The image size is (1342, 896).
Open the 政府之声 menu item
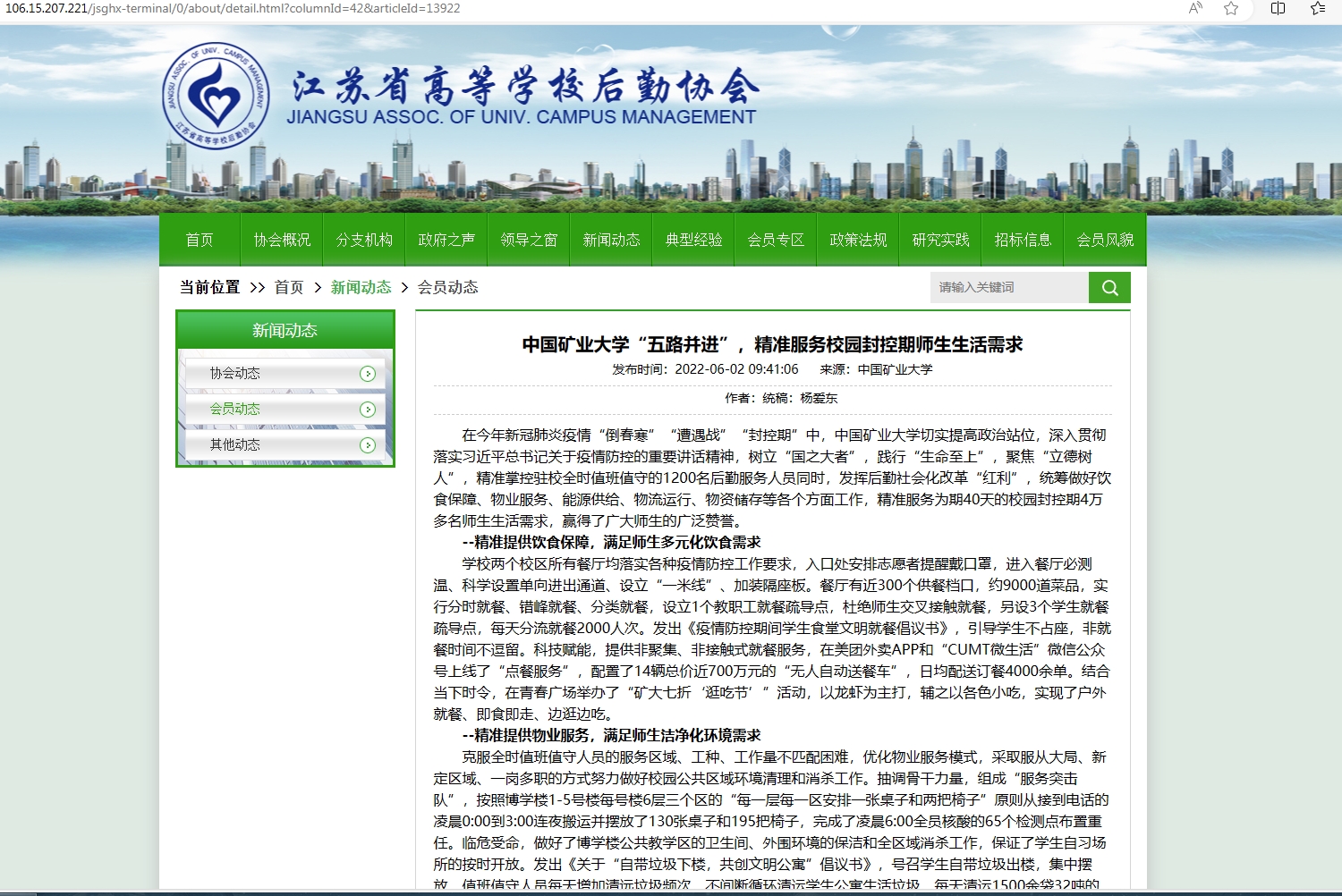446,240
